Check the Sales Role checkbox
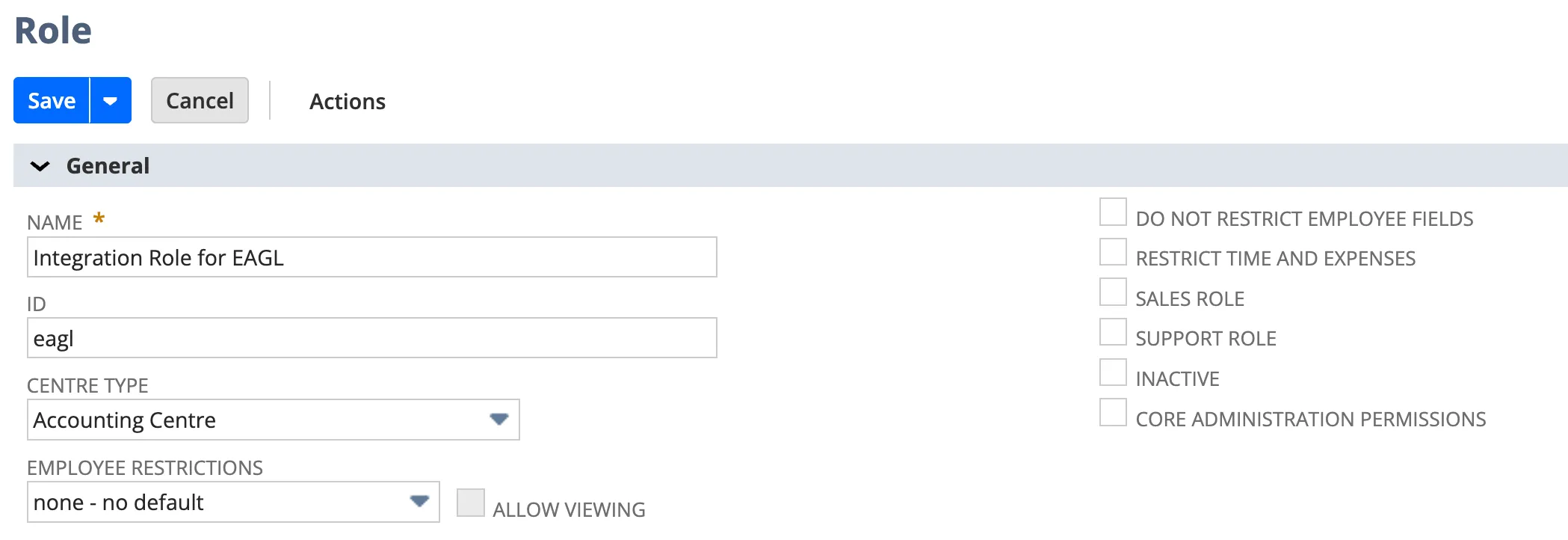The width and height of the screenshot is (1568, 540). [1113, 292]
